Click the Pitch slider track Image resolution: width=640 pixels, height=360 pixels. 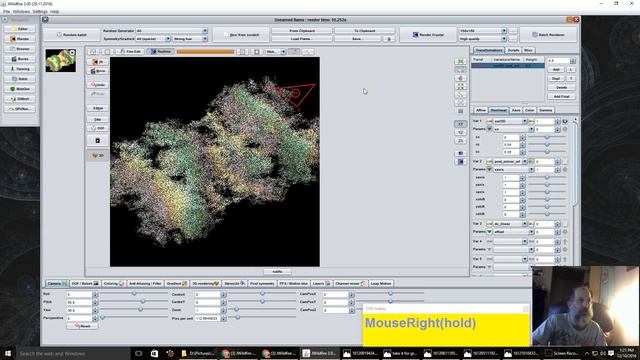[134, 301]
